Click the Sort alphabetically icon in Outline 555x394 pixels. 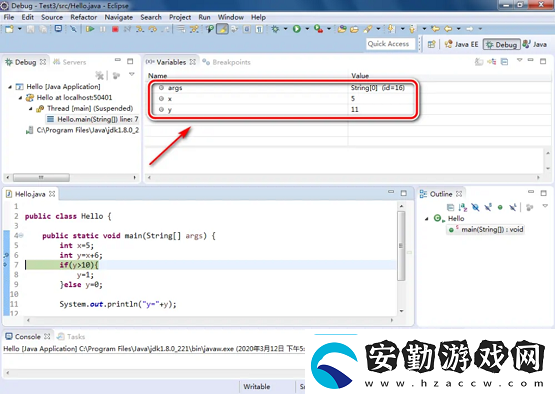pos(463,207)
